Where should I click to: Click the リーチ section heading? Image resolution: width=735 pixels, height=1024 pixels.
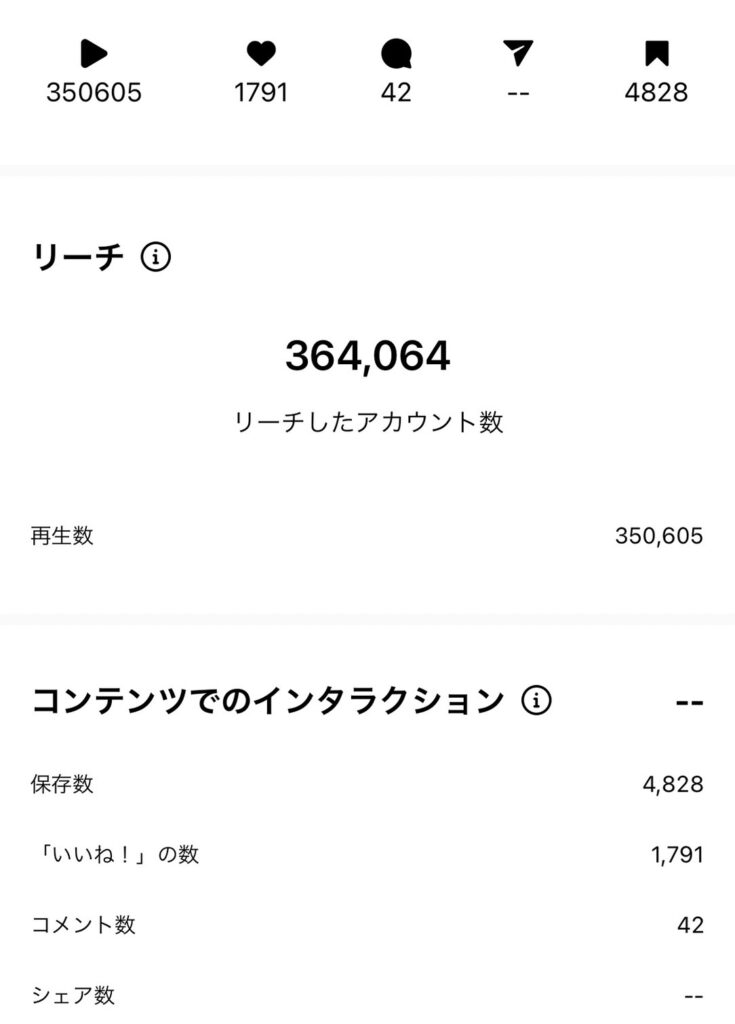(78, 257)
